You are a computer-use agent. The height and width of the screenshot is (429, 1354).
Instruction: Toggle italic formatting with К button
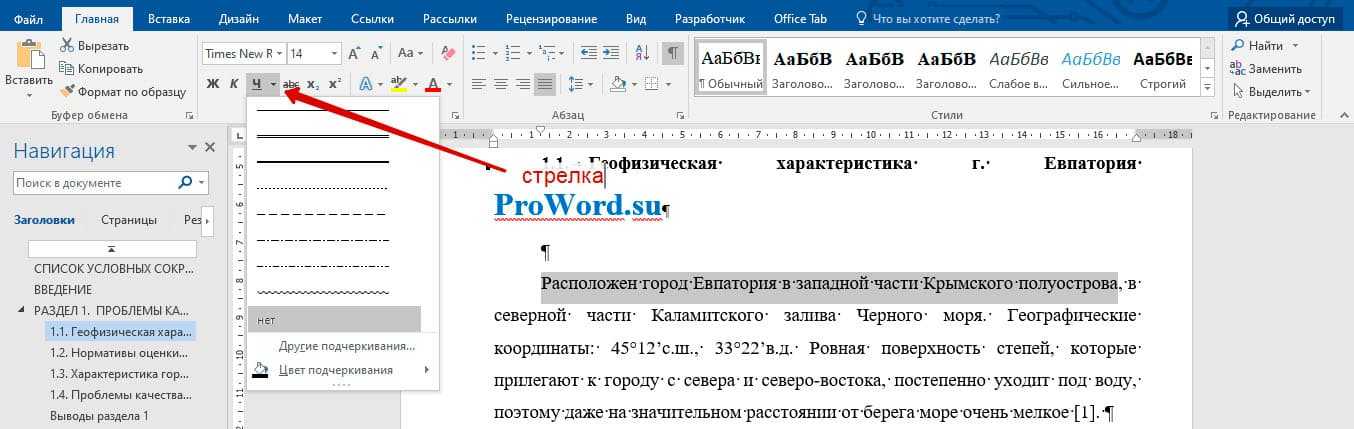(x=234, y=84)
